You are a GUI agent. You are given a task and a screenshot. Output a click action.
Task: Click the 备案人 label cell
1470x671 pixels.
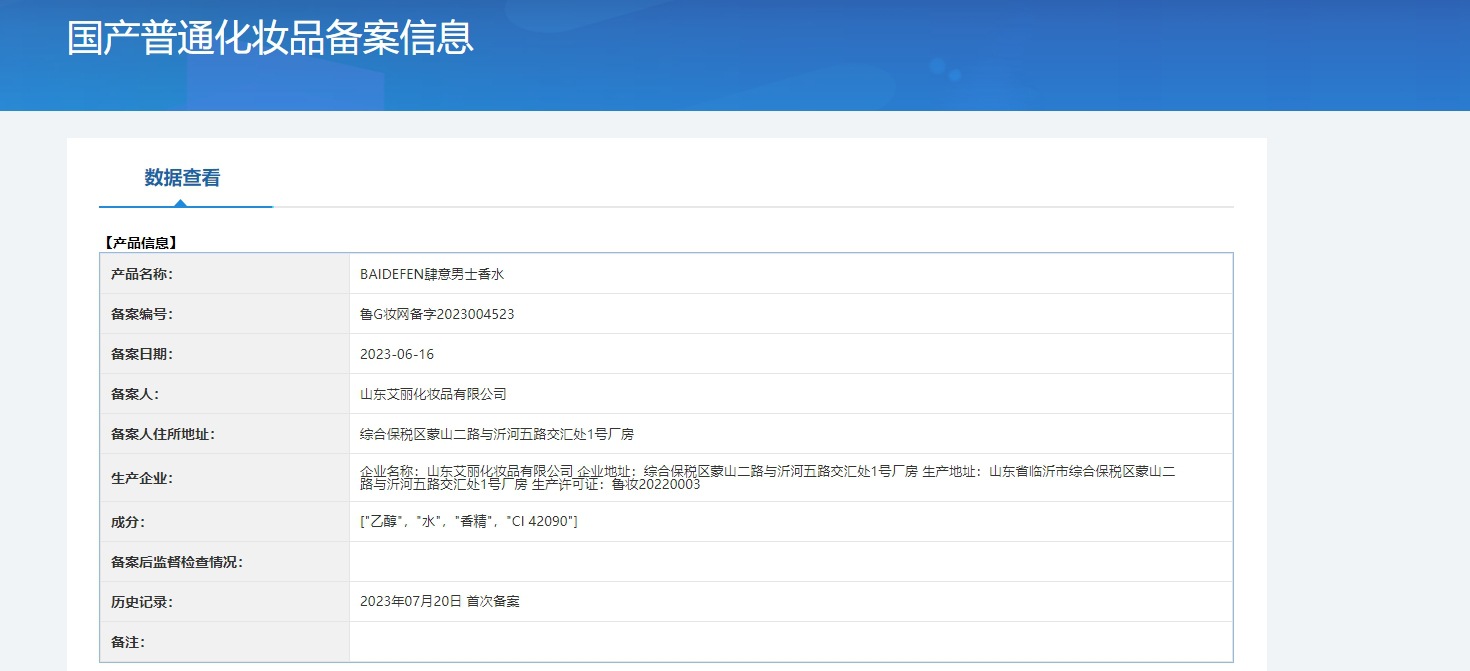tap(225, 394)
